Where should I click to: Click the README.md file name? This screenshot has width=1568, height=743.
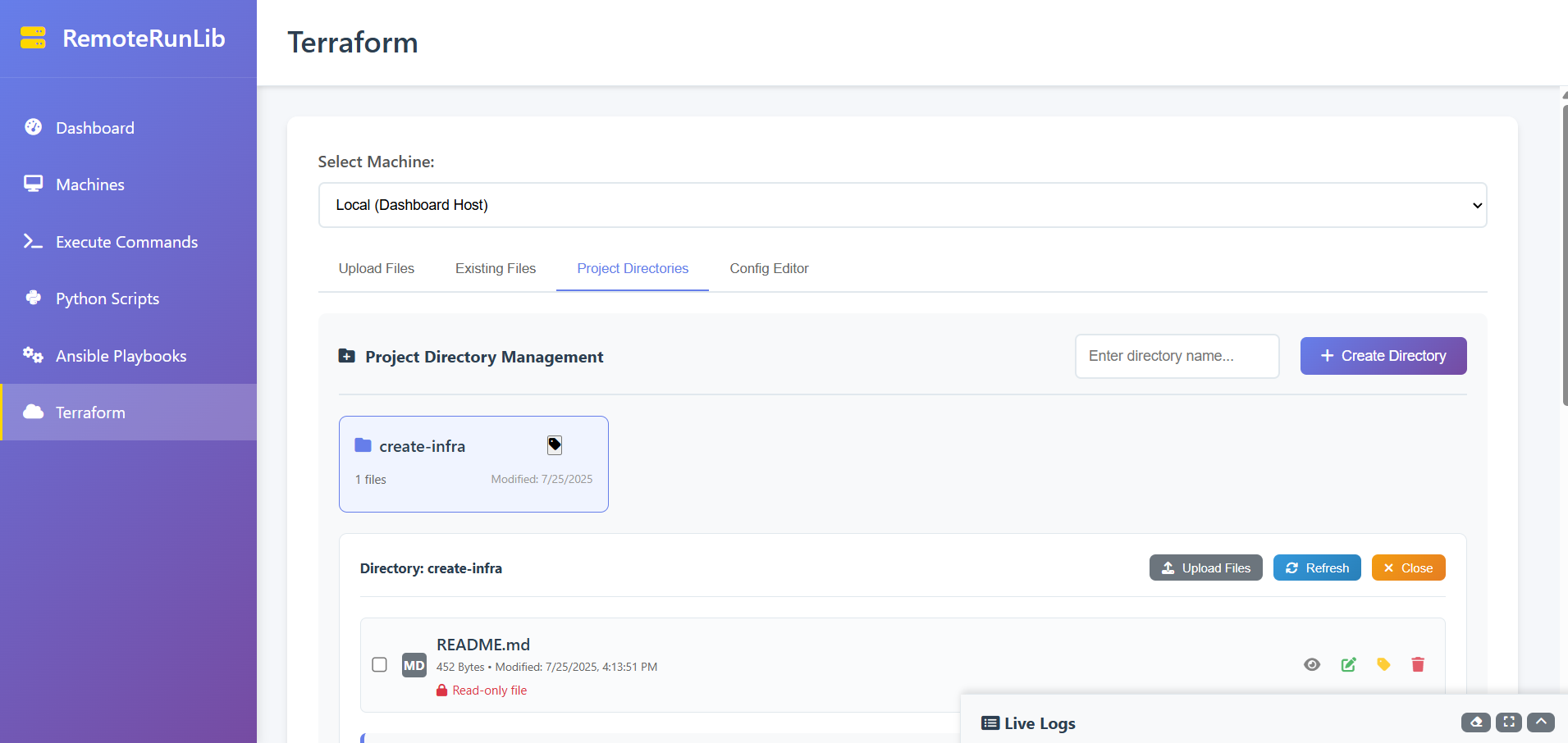pos(483,645)
